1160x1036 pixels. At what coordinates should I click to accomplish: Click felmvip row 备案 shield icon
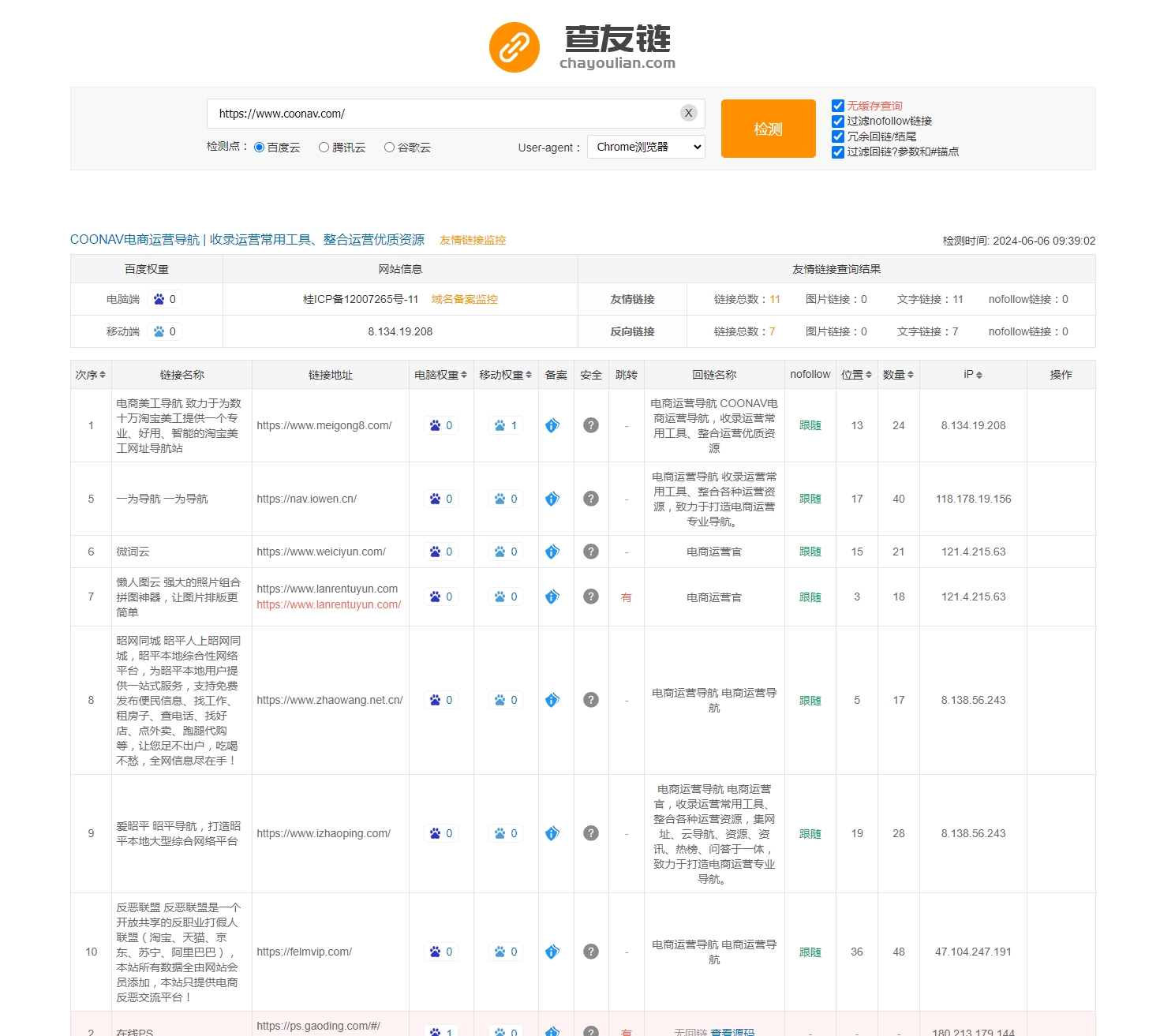[x=552, y=952]
